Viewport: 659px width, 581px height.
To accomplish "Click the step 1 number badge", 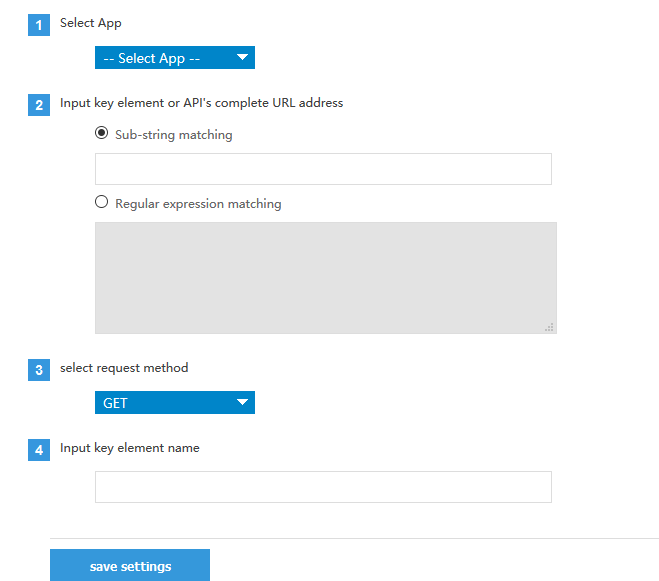I will pos(39,26).
